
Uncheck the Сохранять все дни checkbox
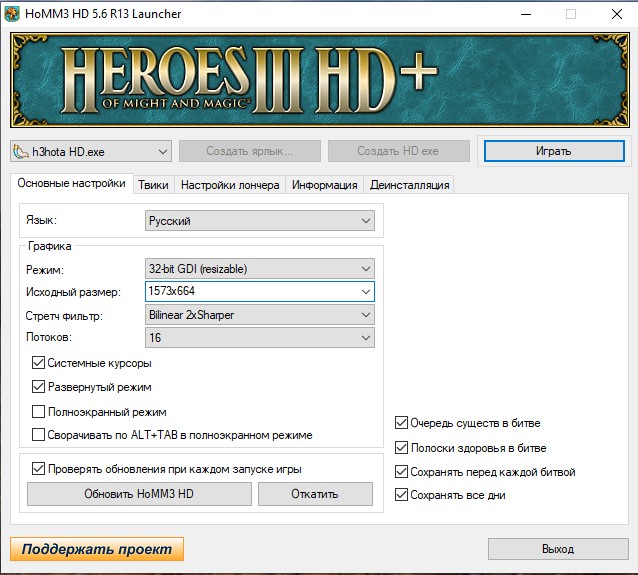402,495
